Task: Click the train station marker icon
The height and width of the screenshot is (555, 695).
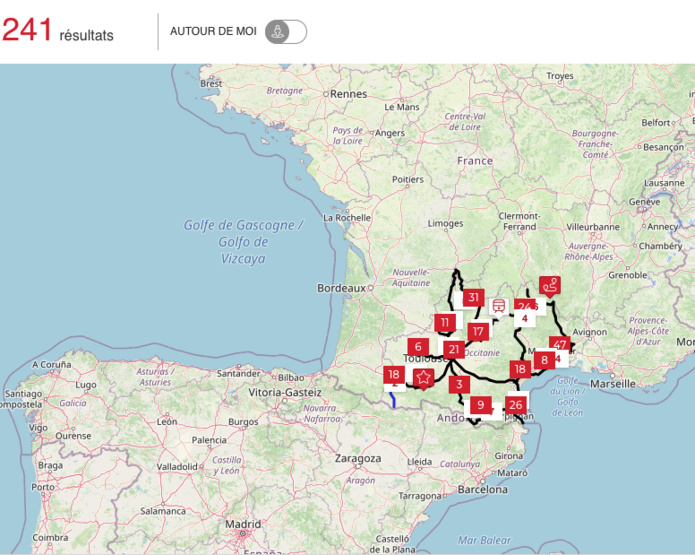Action: click(498, 307)
